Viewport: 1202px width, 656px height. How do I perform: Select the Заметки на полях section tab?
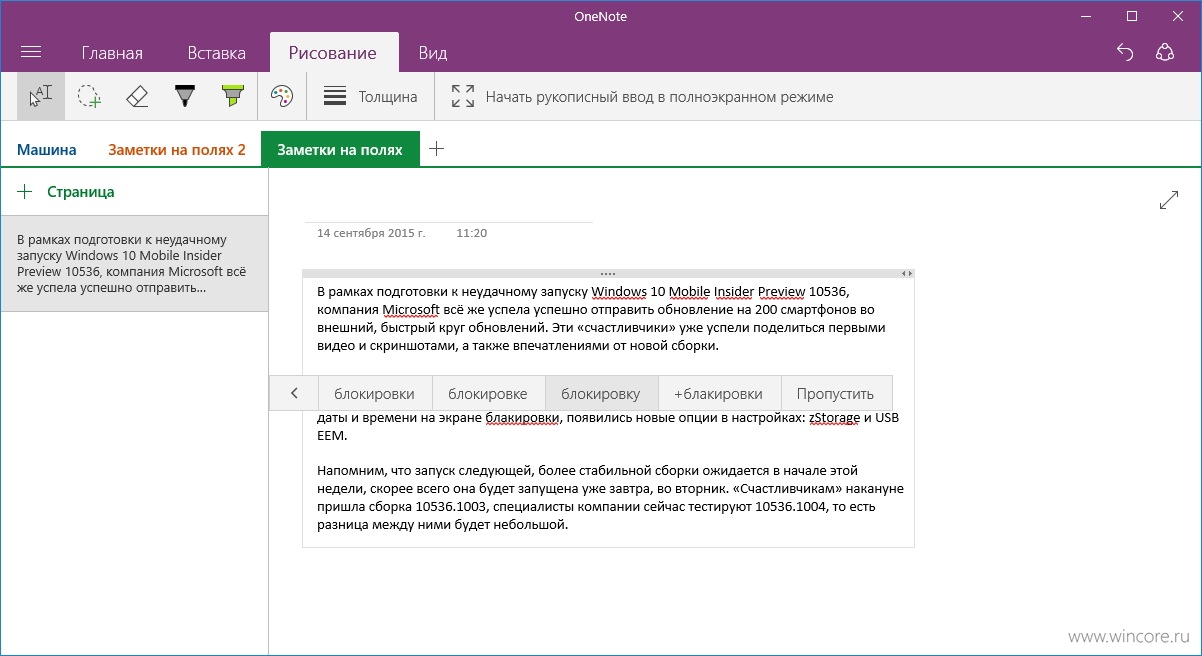pos(340,150)
